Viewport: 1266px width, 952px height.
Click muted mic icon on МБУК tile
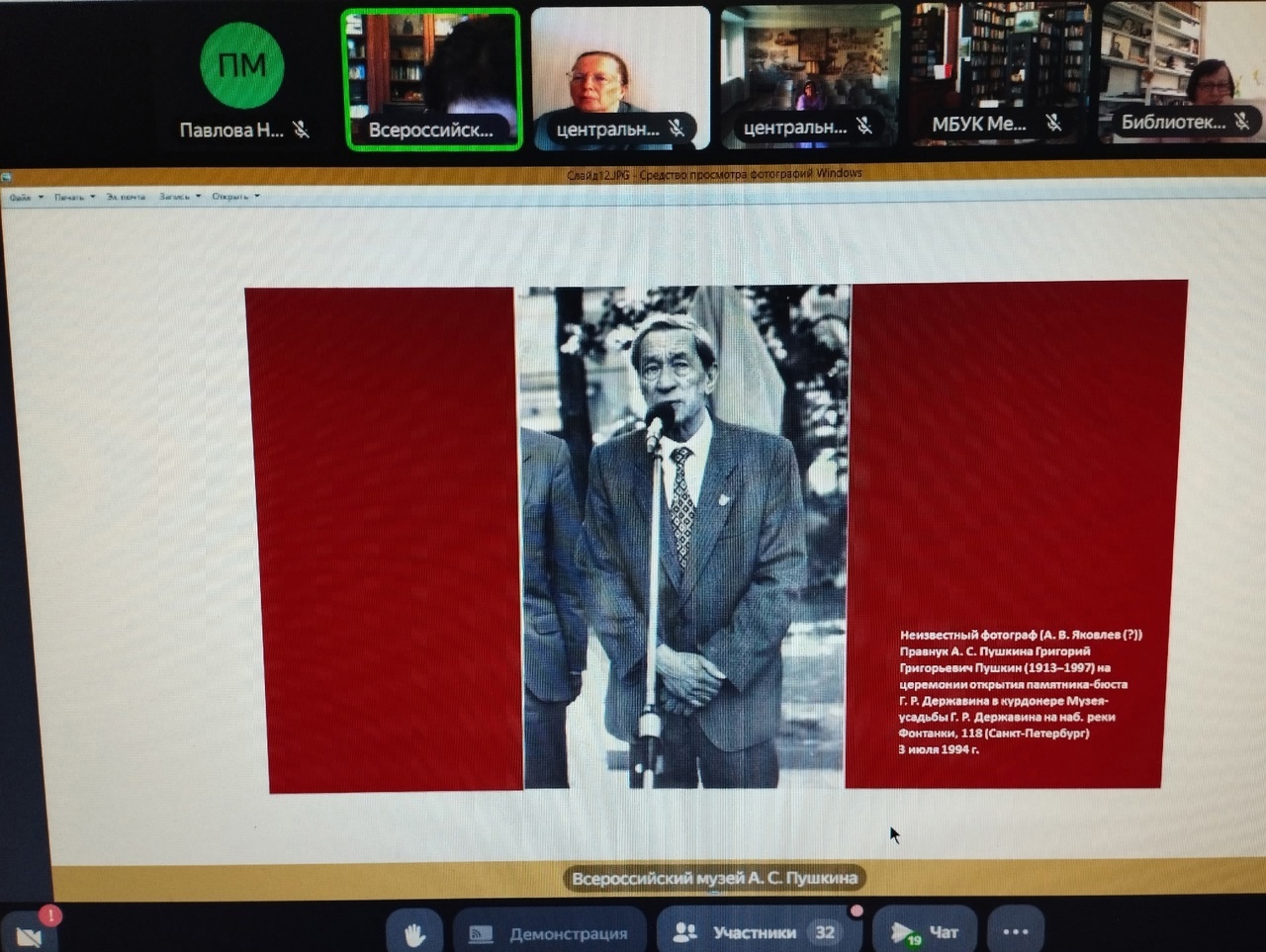(x=1054, y=123)
